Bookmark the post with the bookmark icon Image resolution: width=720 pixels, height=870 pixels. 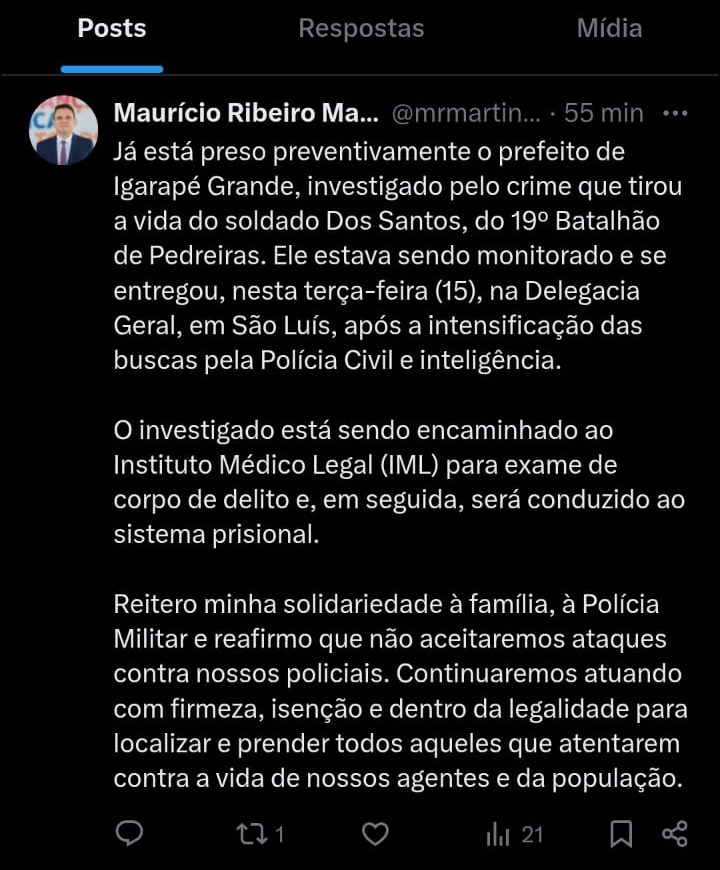[621, 833]
